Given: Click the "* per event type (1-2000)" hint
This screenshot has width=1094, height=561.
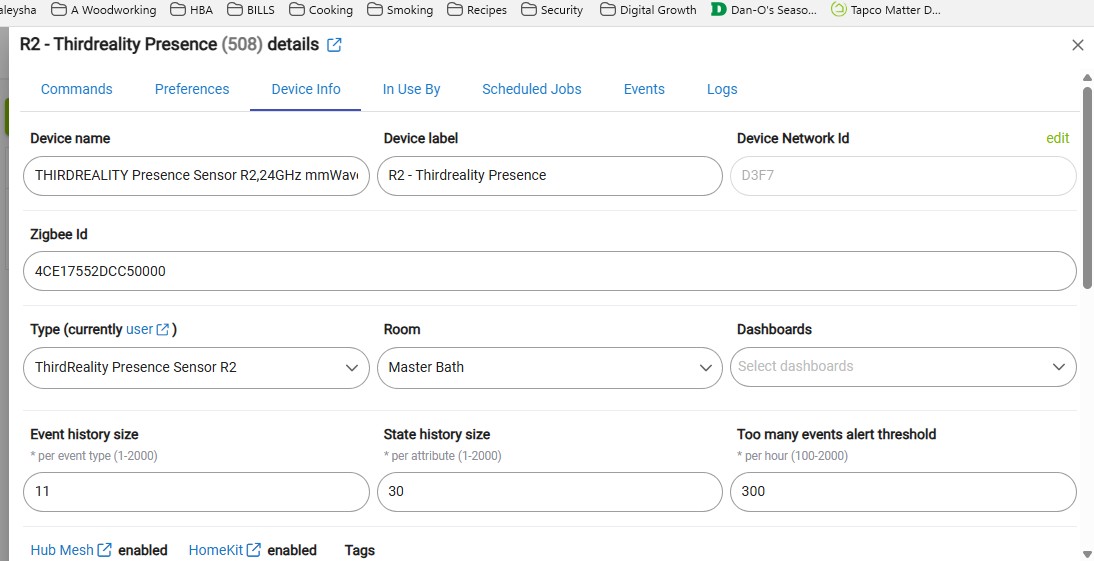Looking at the screenshot, I should [93, 456].
